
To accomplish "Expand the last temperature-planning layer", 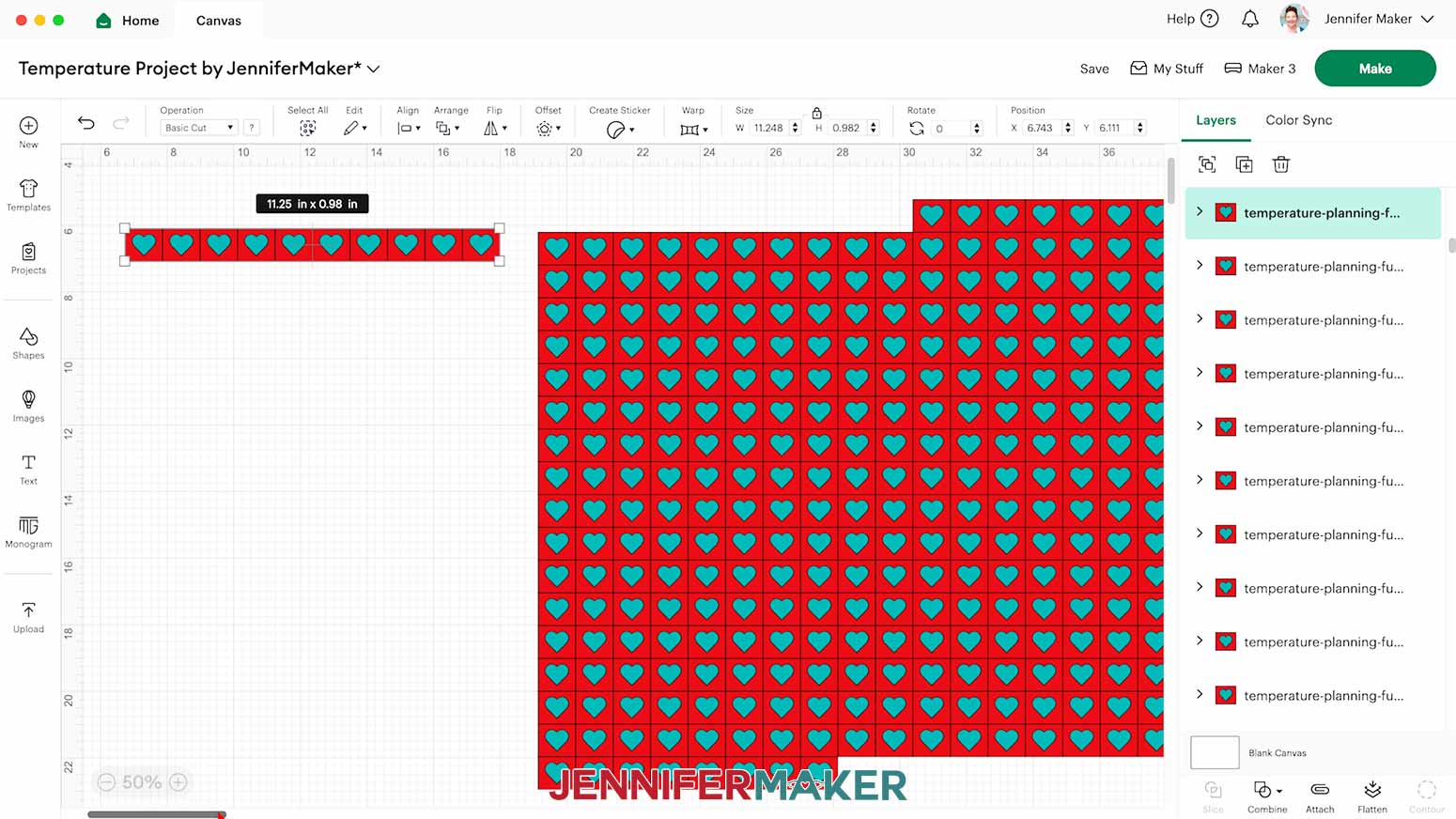I will pos(1200,695).
